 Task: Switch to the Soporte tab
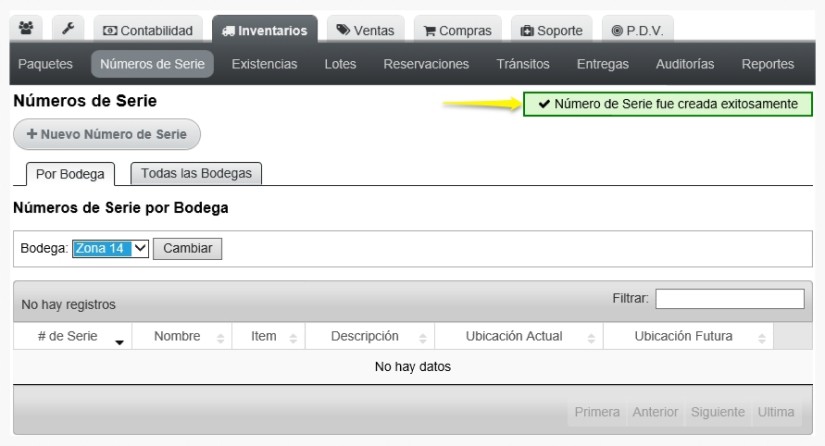(x=551, y=30)
